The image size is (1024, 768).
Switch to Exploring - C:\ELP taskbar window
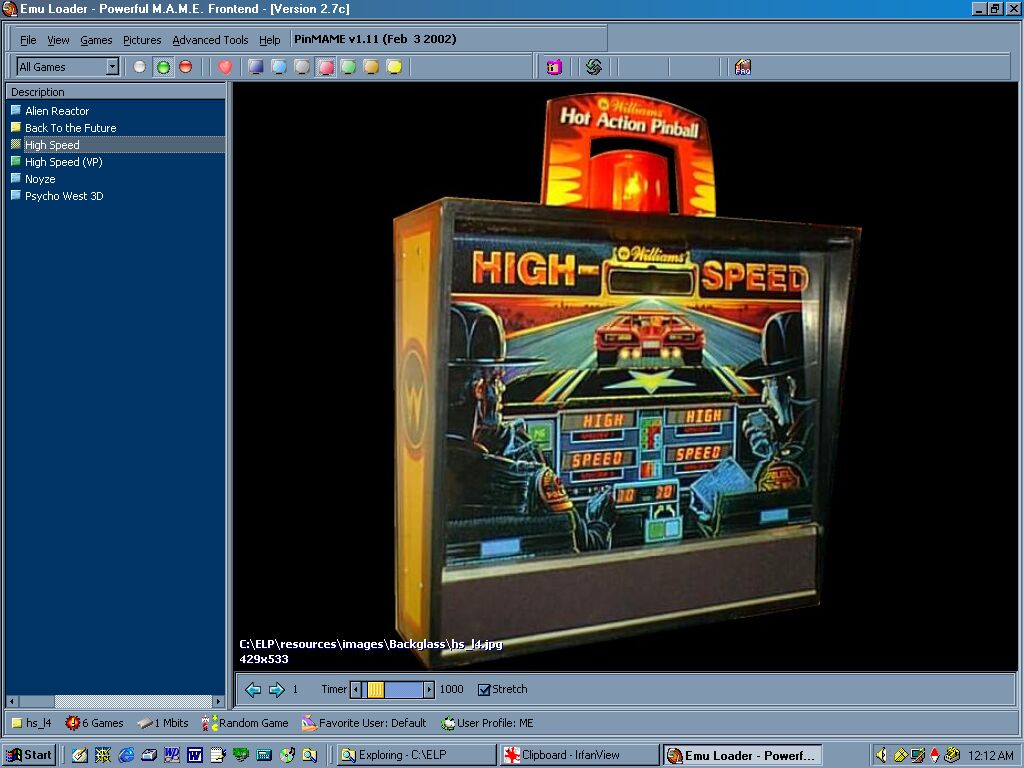tap(416, 756)
